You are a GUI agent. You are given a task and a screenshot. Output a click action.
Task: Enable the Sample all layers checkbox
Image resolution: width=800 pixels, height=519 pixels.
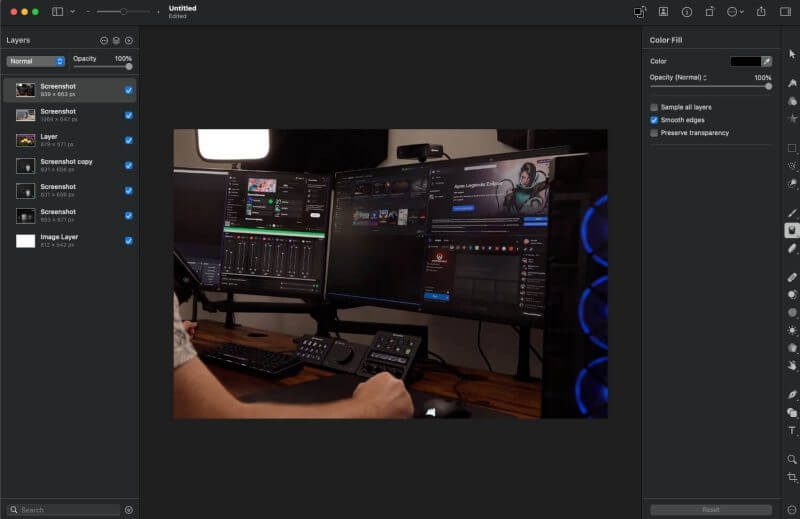click(654, 107)
